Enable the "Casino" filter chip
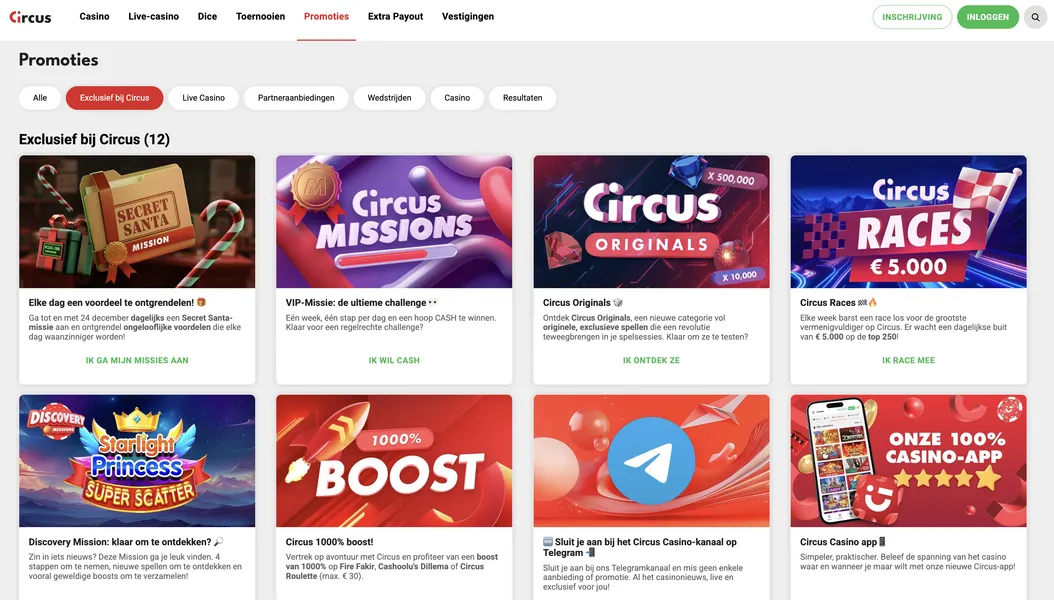Image resolution: width=1054 pixels, height=600 pixels. coord(457,97)
